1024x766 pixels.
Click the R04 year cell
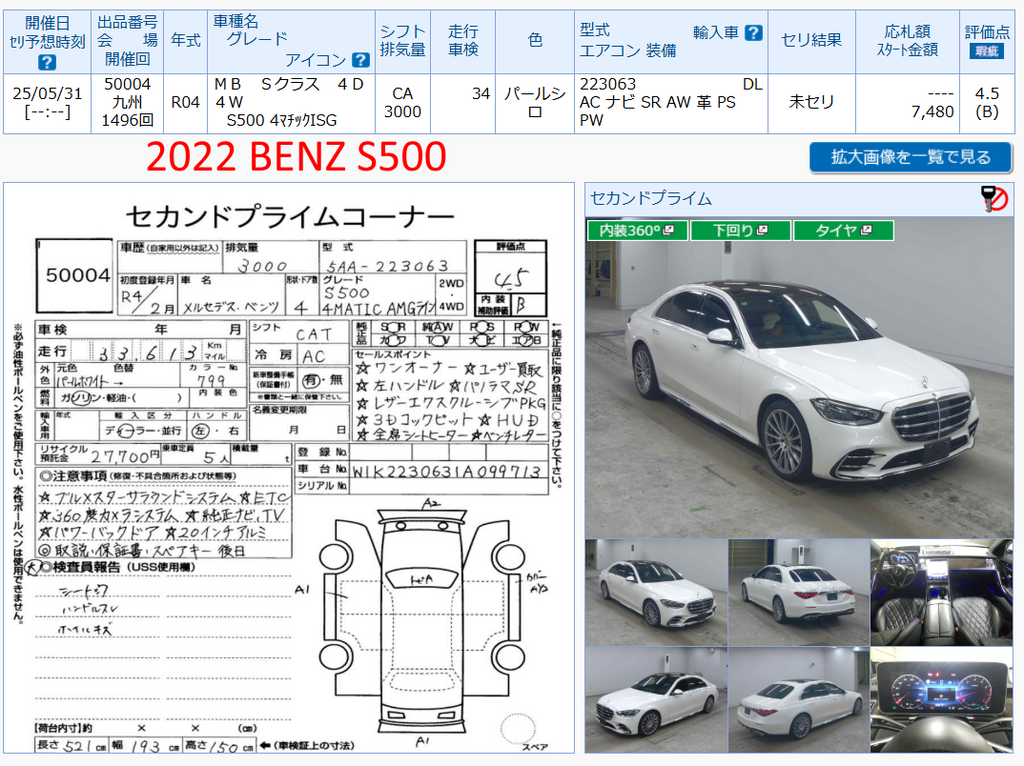[x=185, y=103]
